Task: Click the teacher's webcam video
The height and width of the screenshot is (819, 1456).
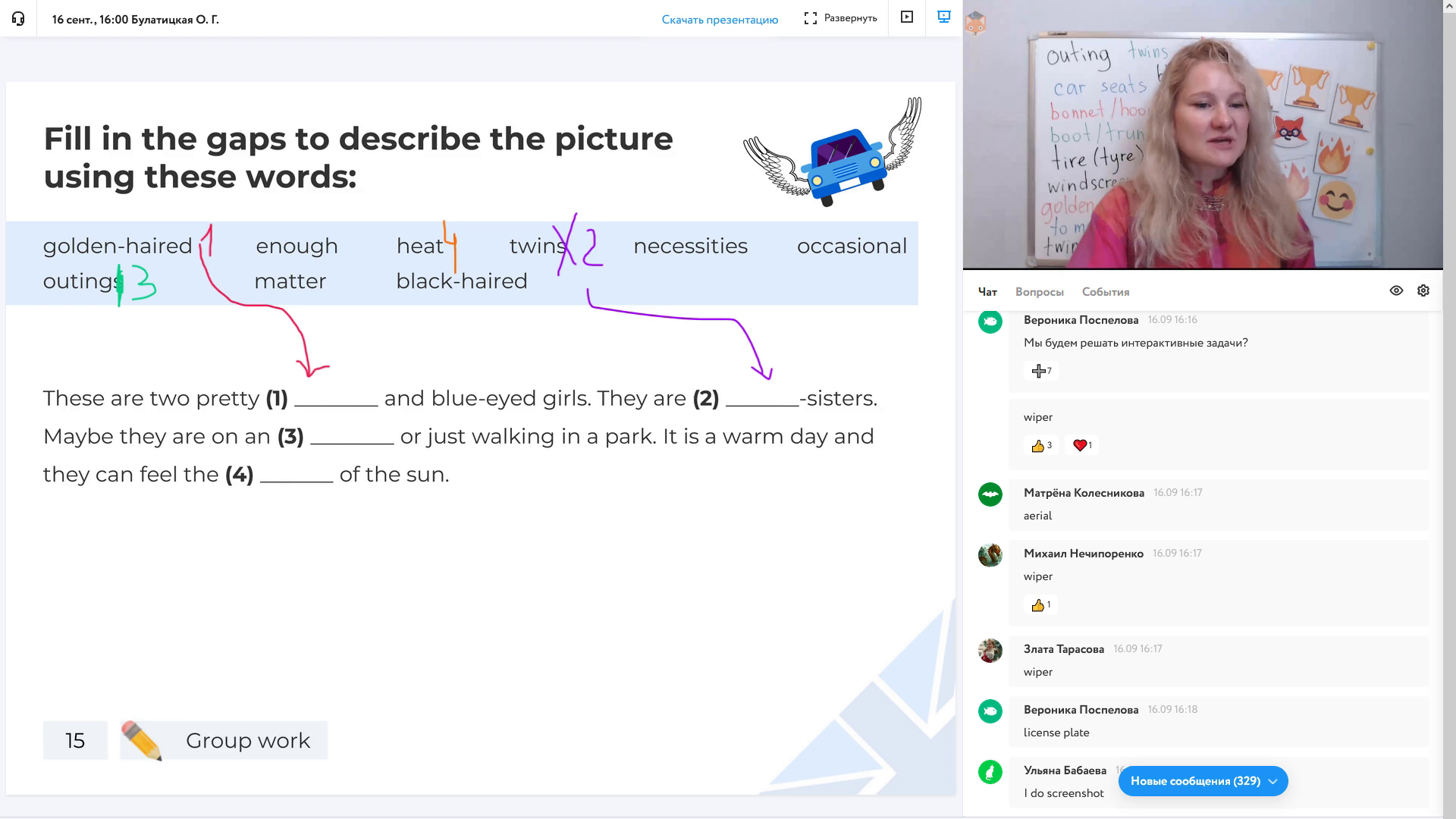Action: pos(1203,136)
